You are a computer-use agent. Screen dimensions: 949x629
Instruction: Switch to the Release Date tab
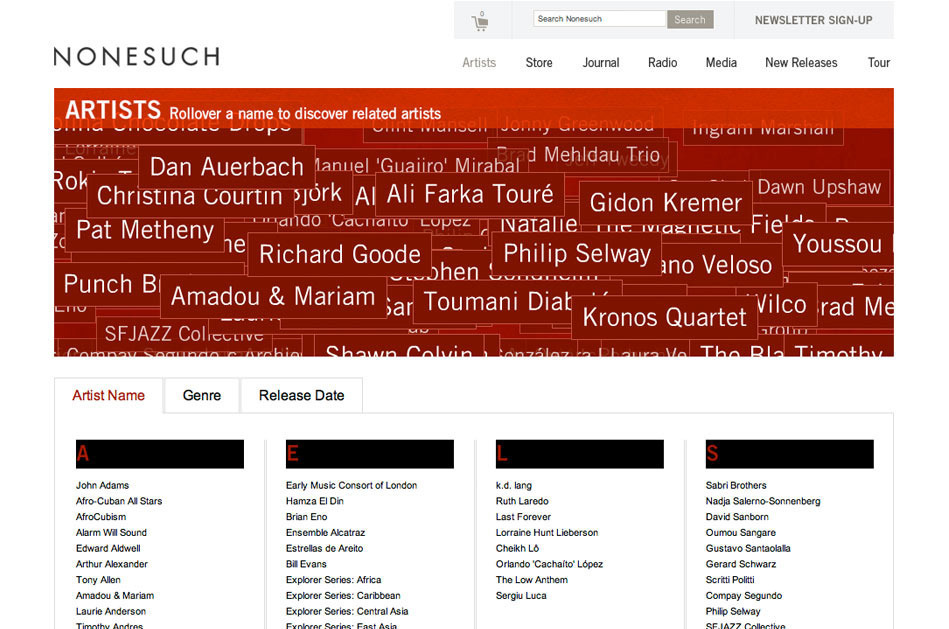click(301, 395)
